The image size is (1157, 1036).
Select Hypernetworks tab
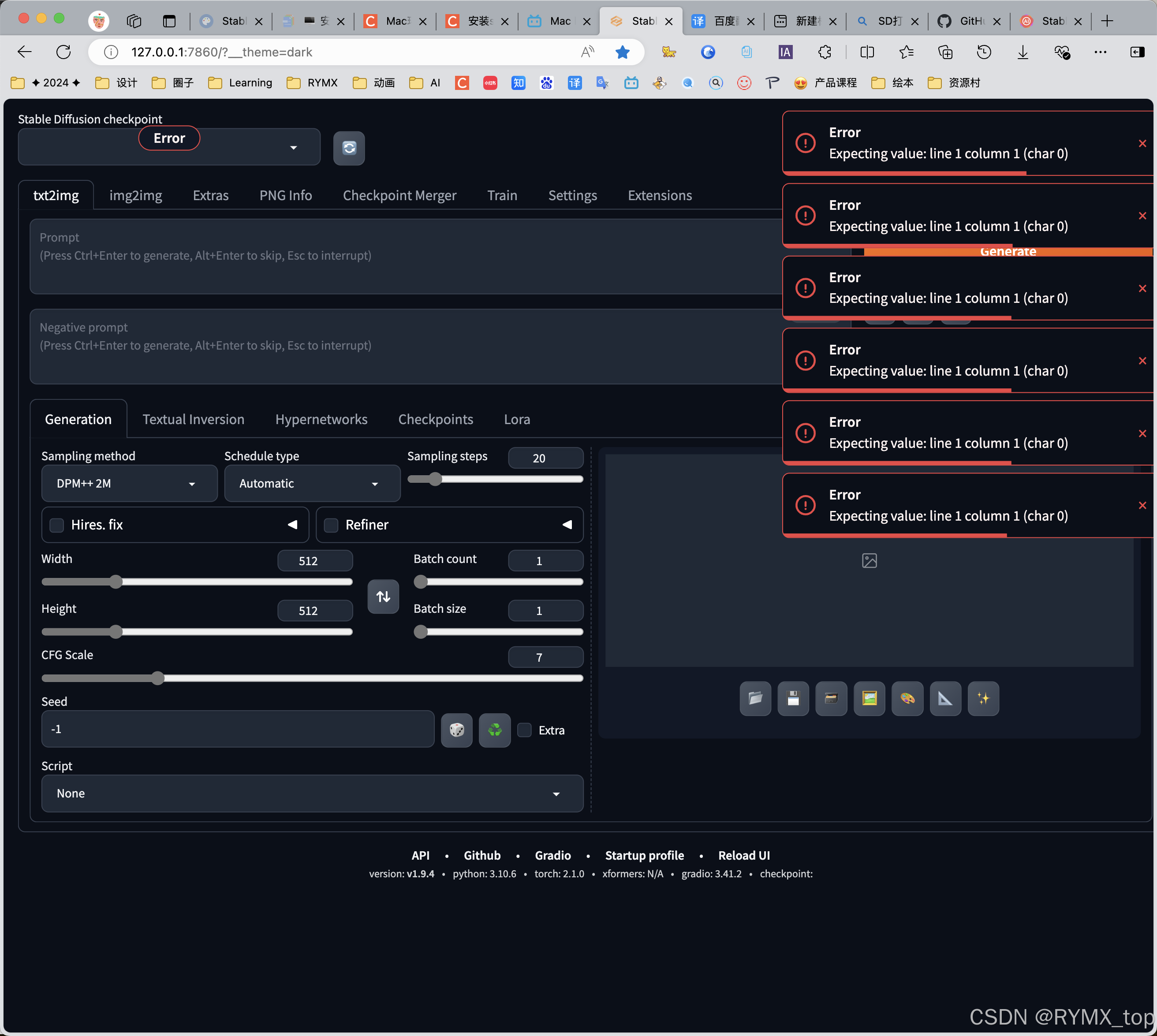coord(321,420)
